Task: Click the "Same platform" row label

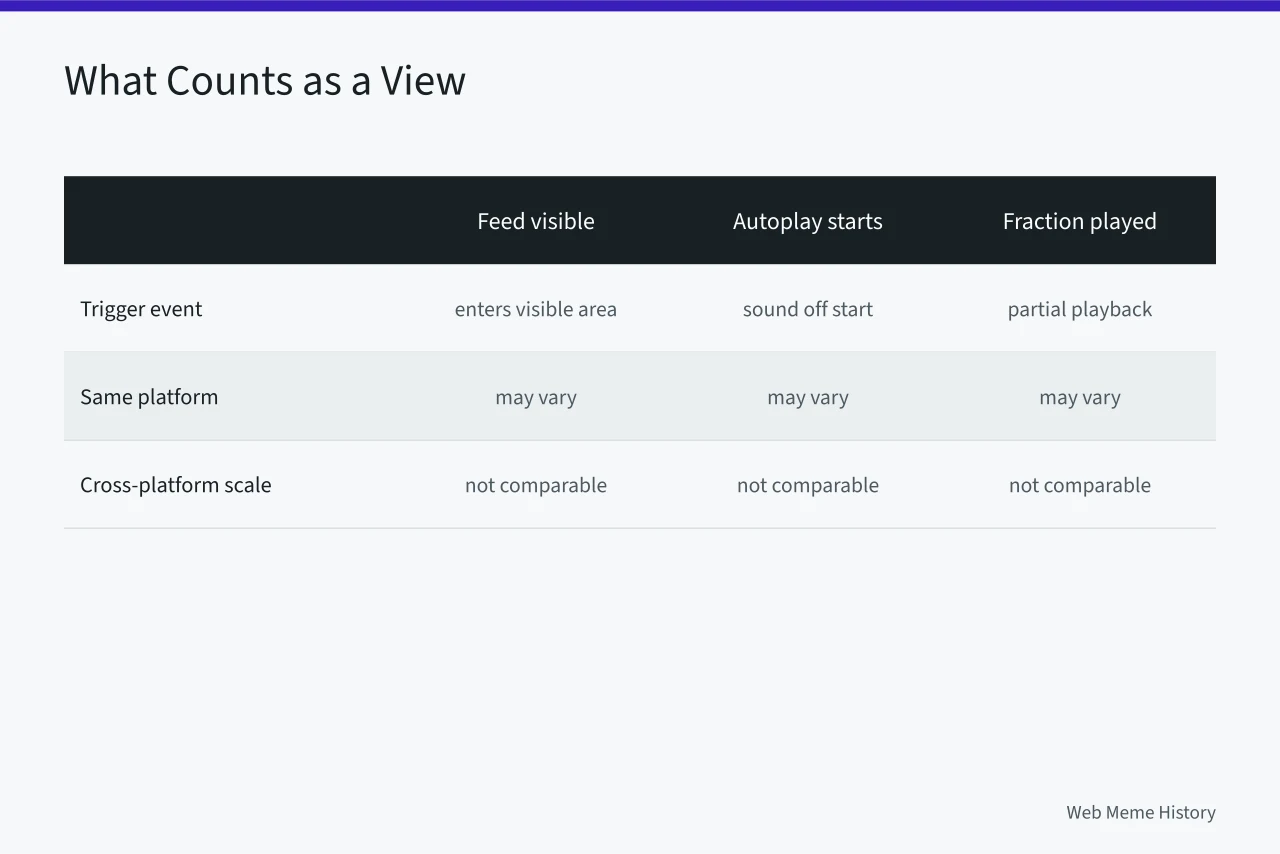Action: coord(149,397)
